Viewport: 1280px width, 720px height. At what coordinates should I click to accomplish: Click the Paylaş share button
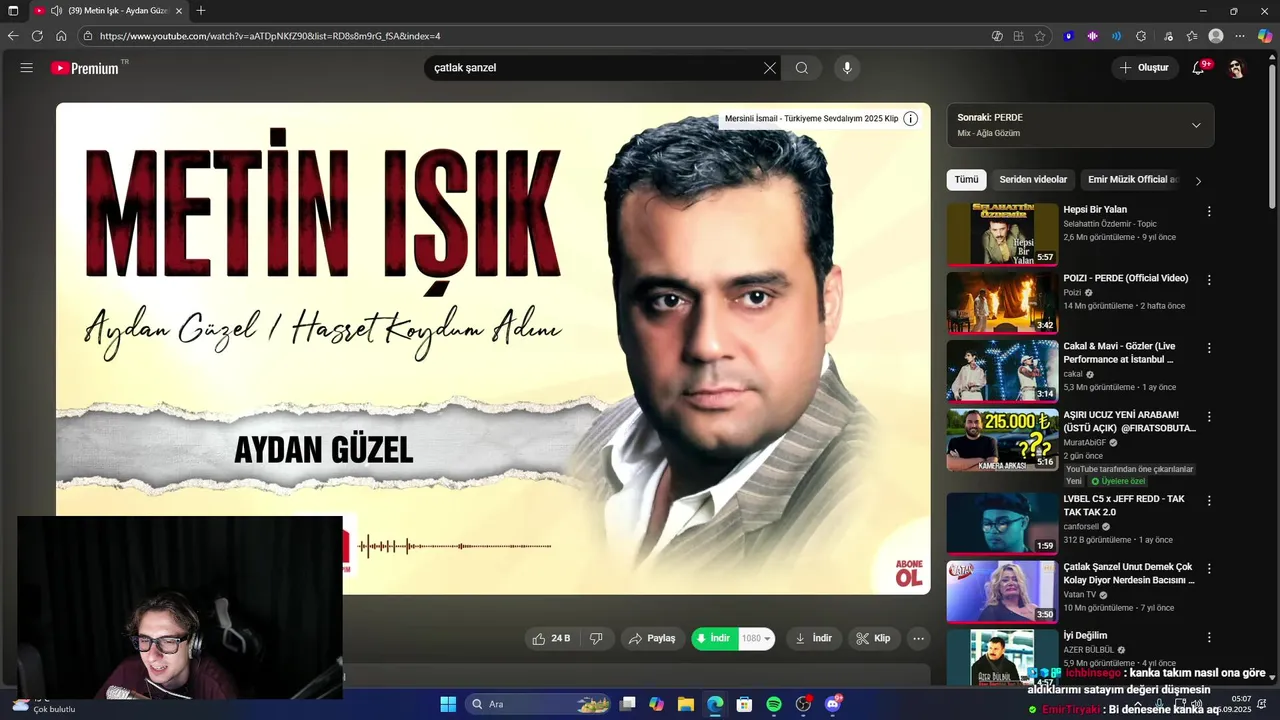point(652,638)
